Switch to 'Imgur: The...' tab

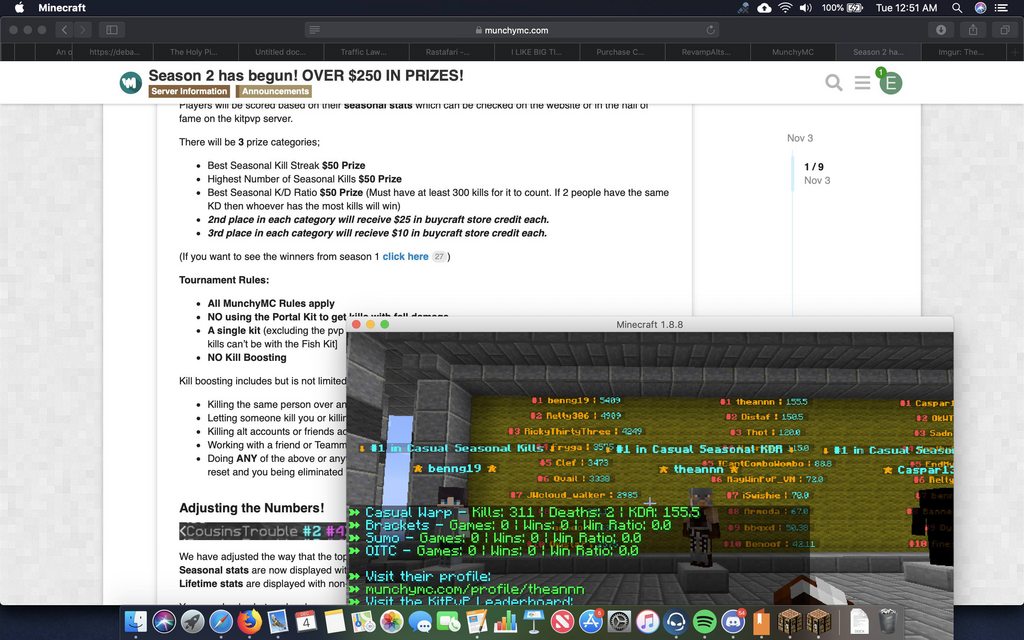coord(962,52)
